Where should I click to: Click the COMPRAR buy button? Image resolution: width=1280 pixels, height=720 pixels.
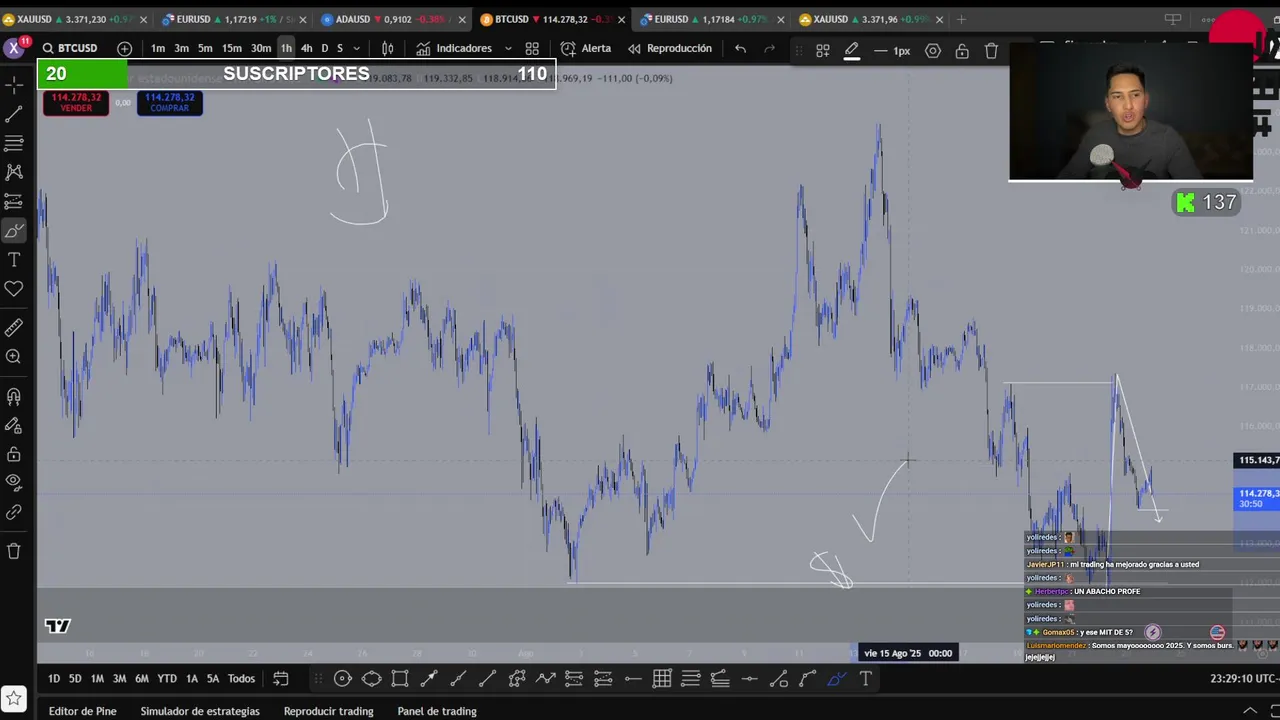point(169,103)
